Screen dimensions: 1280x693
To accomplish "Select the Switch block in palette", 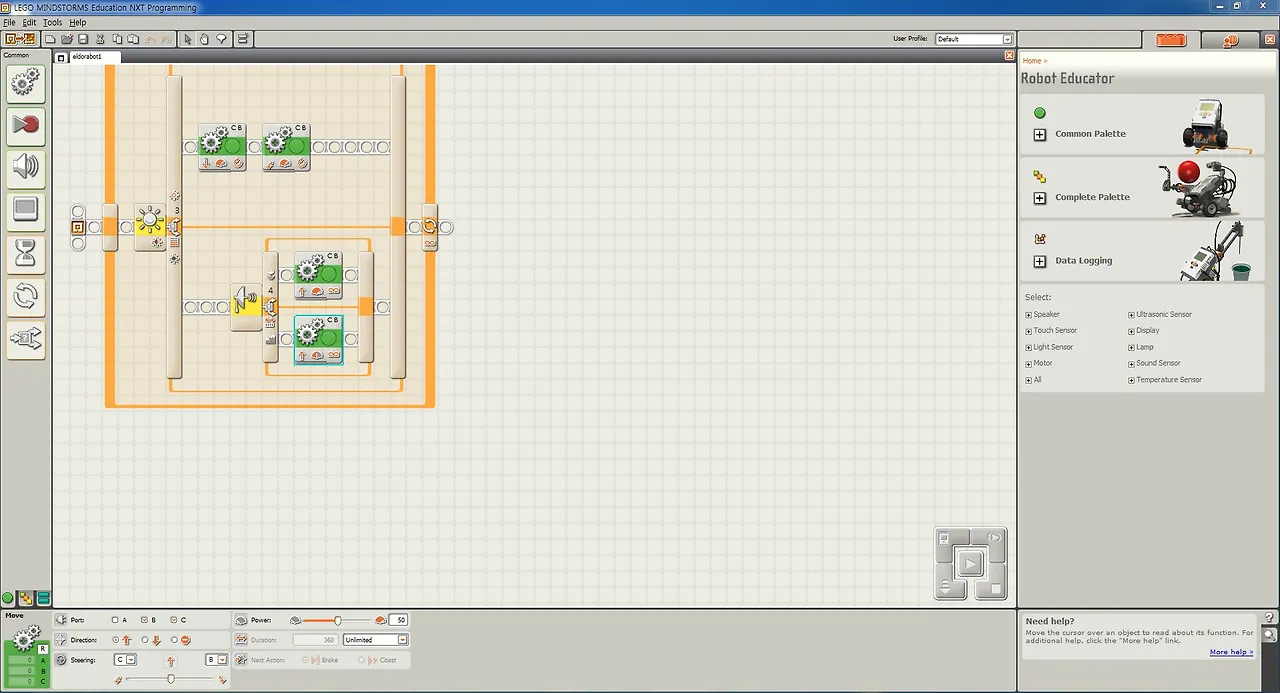I will (26, 340).
